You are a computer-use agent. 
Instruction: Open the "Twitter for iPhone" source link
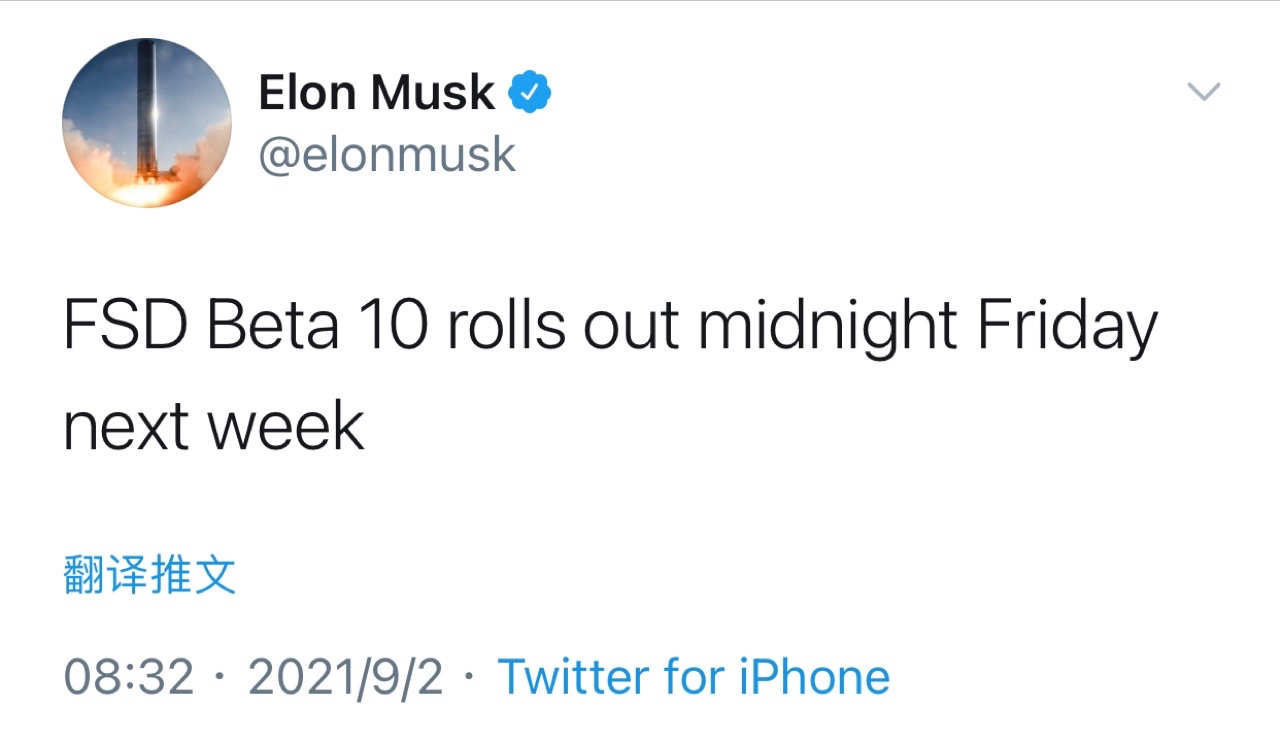(693, 677)
